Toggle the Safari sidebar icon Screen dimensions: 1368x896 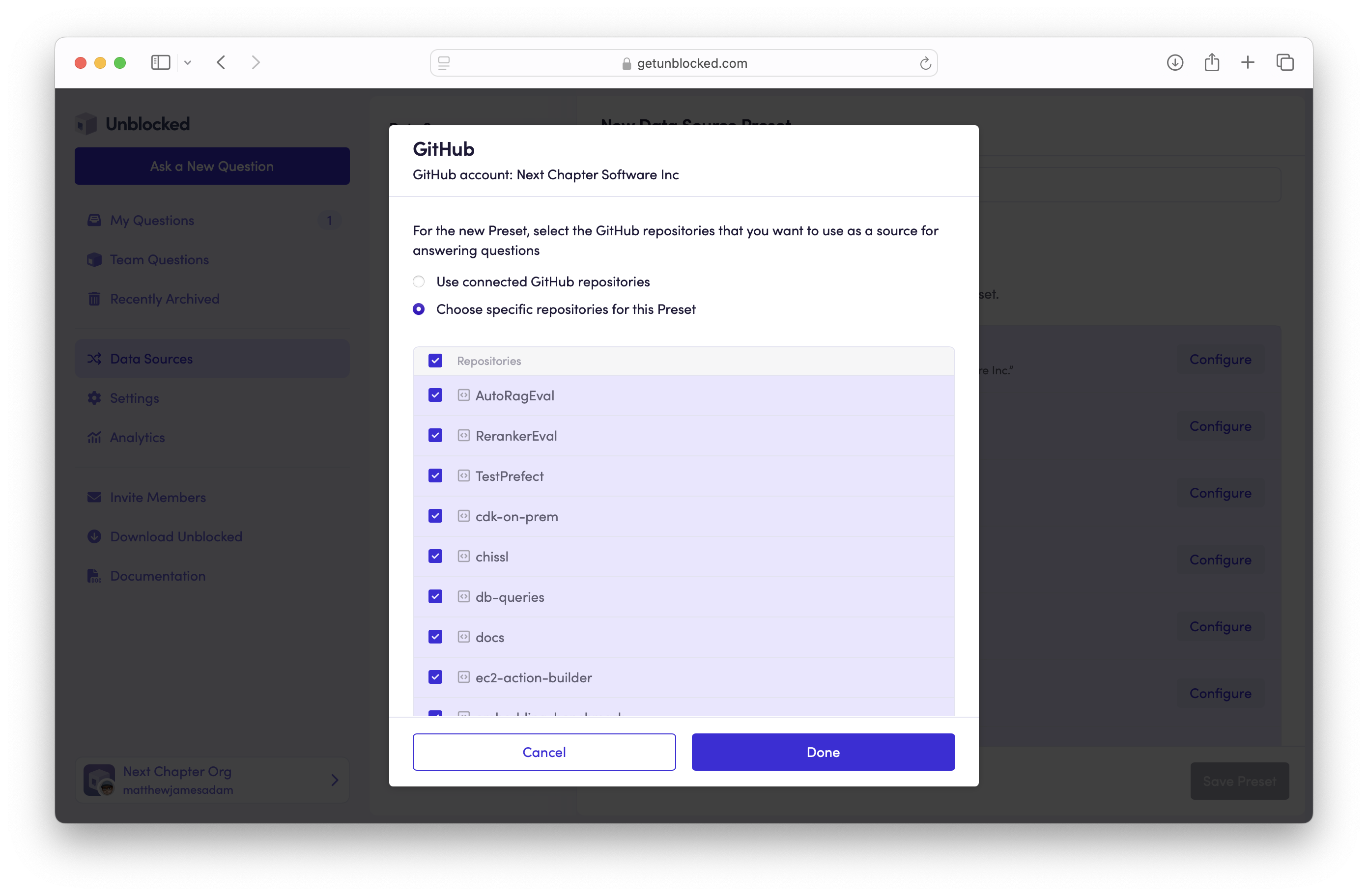(x=160, y=62)
